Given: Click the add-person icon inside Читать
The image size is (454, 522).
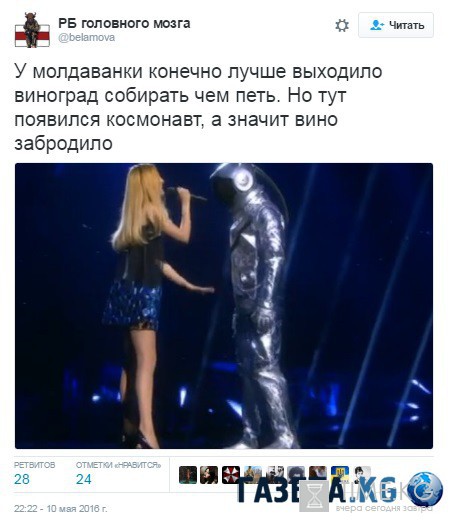Looking at the screenshot, I should pyautogui.click(x=377, y=25).
